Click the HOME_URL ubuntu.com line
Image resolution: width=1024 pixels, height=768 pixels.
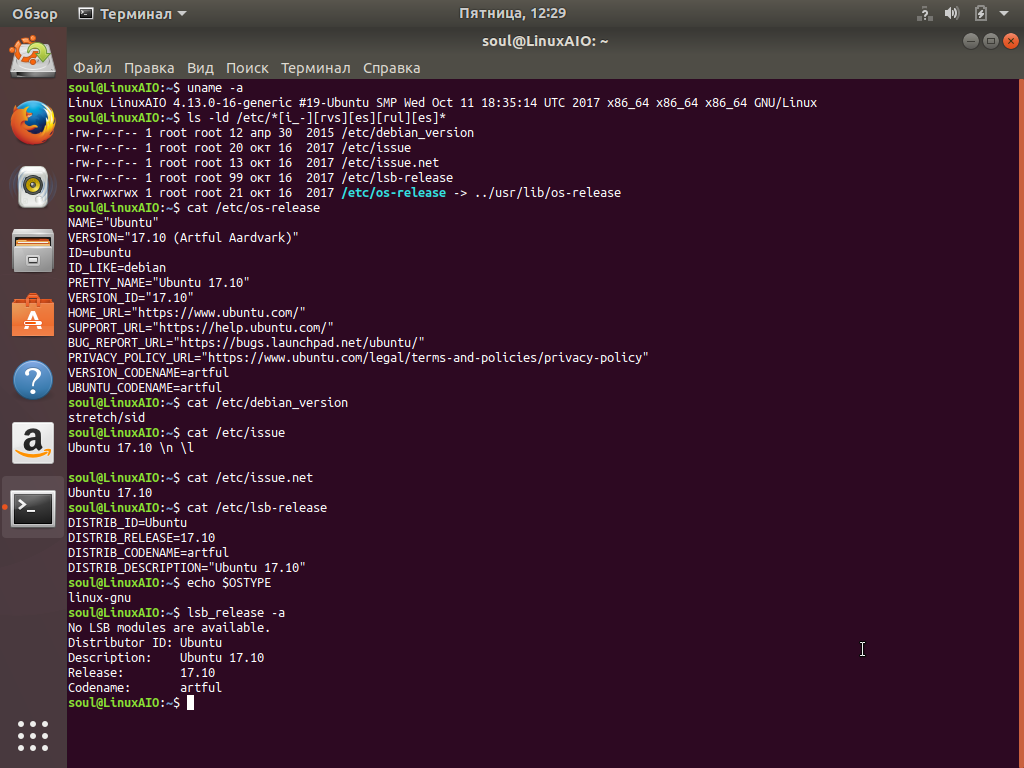click(187, 313)
